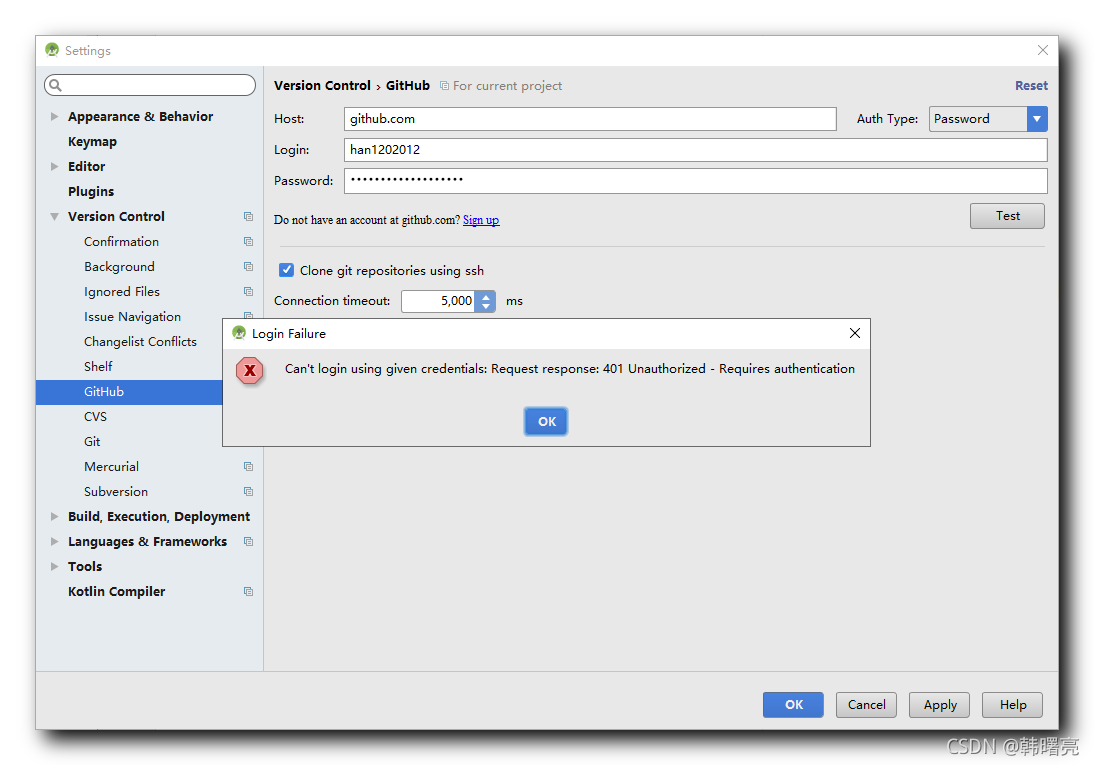
Task: Select Confirmation under Version Control
Action: pyautogui.click(x=121, y=242)
